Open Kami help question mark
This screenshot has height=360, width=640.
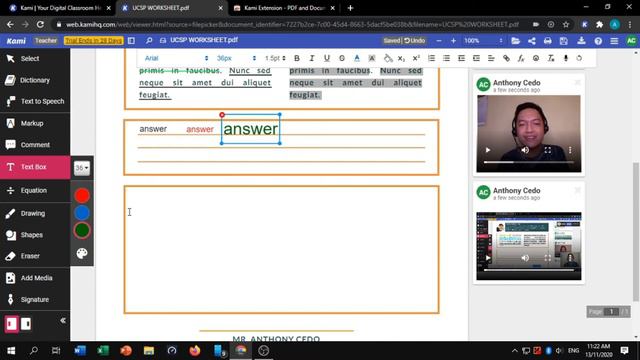click(x=598, y=41)
